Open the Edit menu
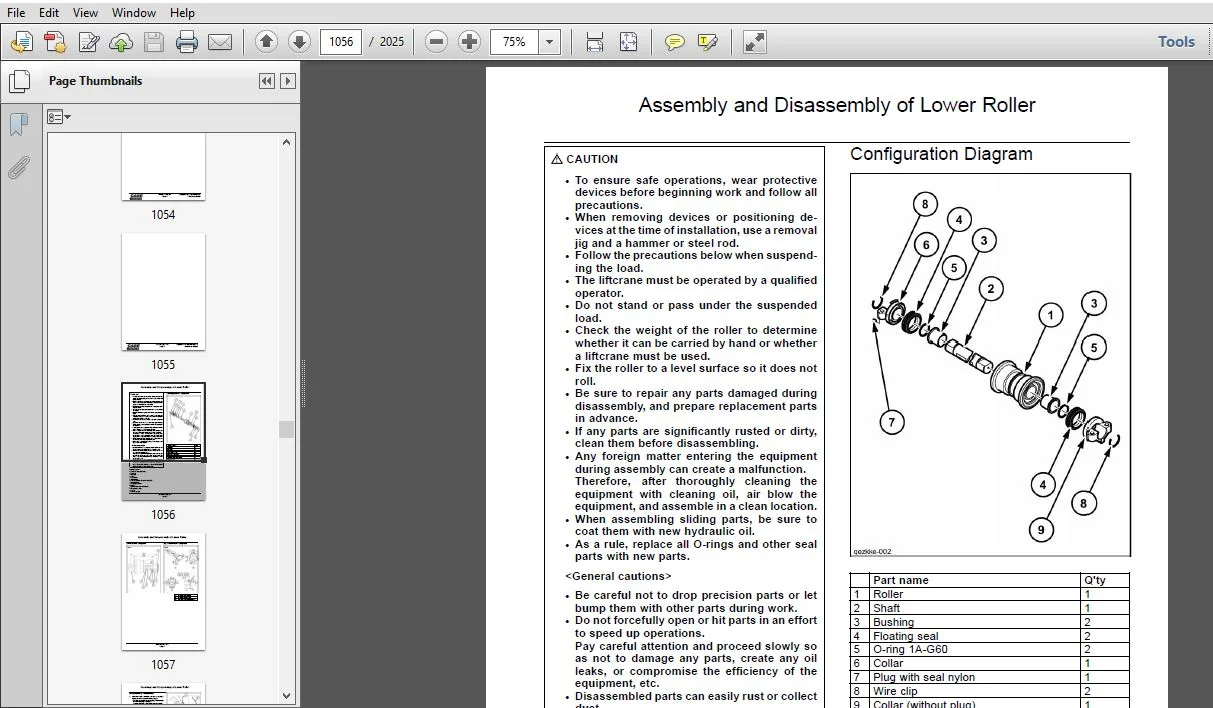The image size is (1213, 708). click(48, 13)
